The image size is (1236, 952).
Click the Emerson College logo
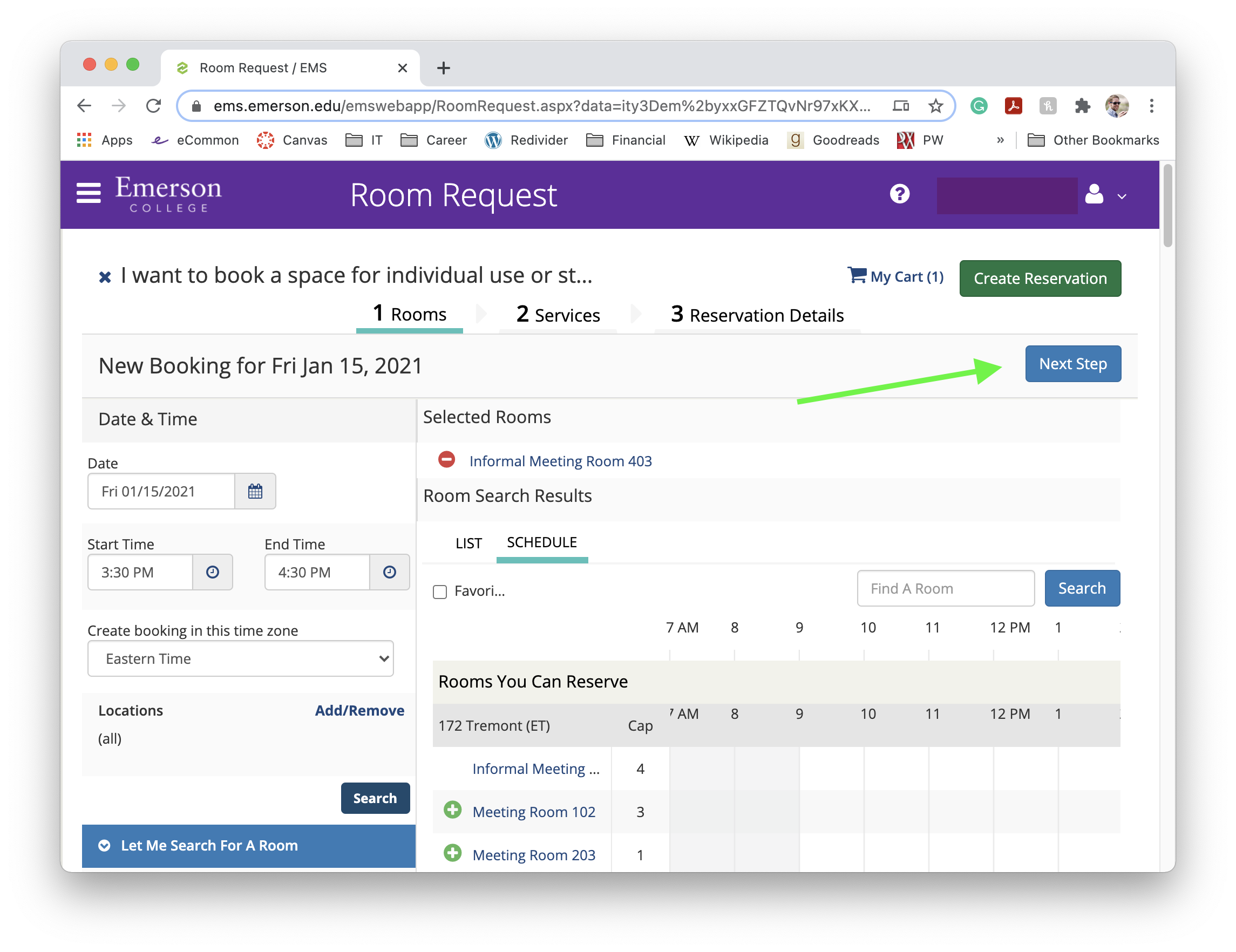click(x=168, y=194)
